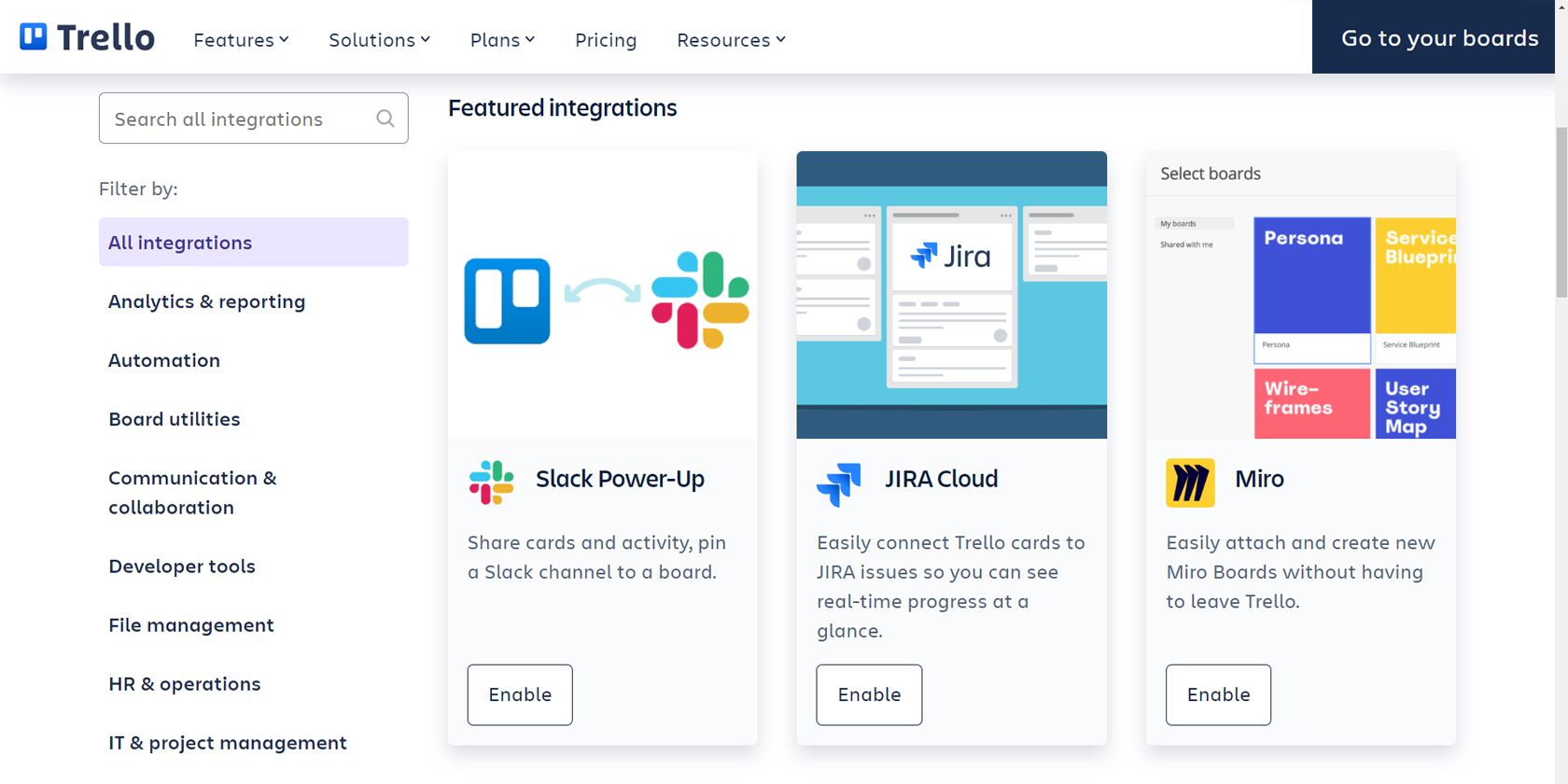
Task: Expand the Solutions dropdown menu
Action: (379, 40)
